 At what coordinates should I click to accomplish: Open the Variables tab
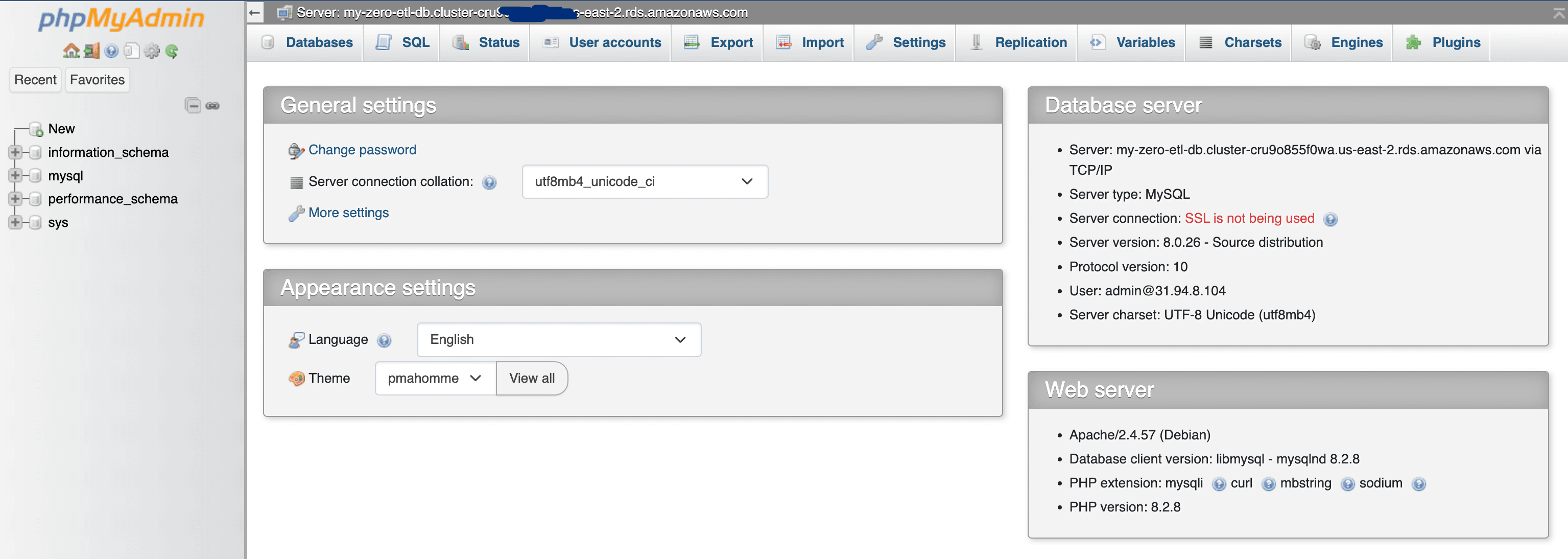click(1132, 42)
